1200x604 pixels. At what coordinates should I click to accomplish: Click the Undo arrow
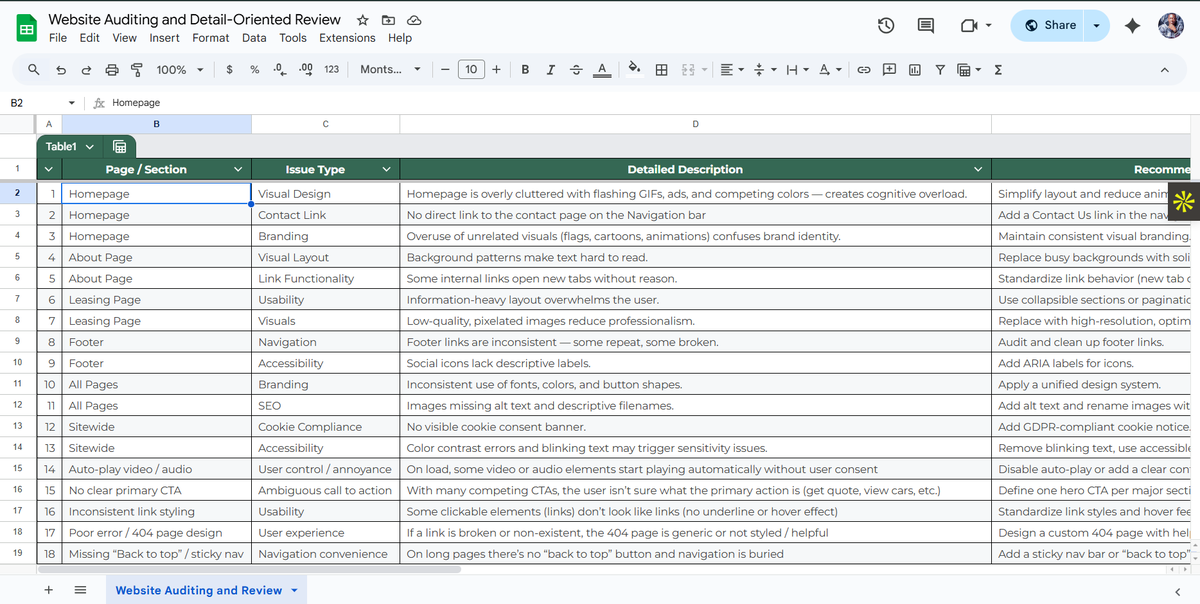pyautogui.click(x=61, y=70)
